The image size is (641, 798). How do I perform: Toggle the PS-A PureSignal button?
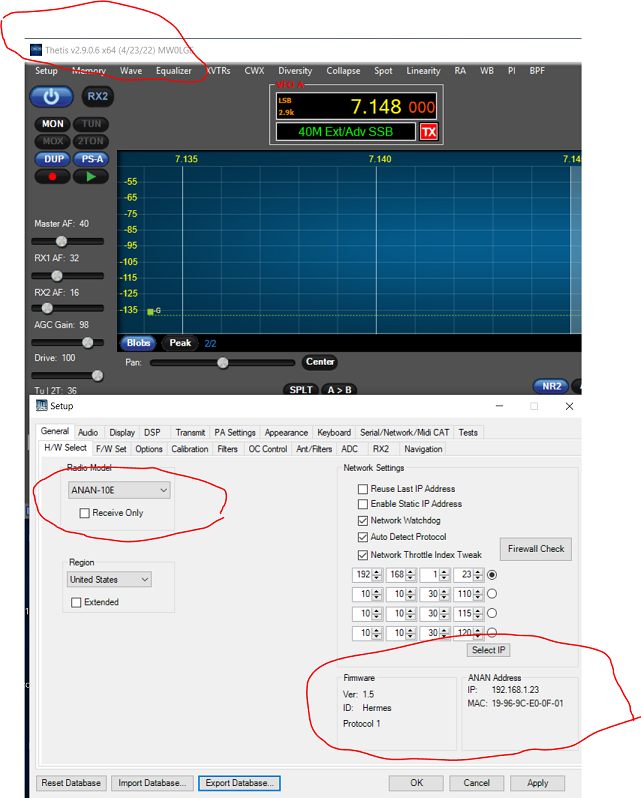92,159
